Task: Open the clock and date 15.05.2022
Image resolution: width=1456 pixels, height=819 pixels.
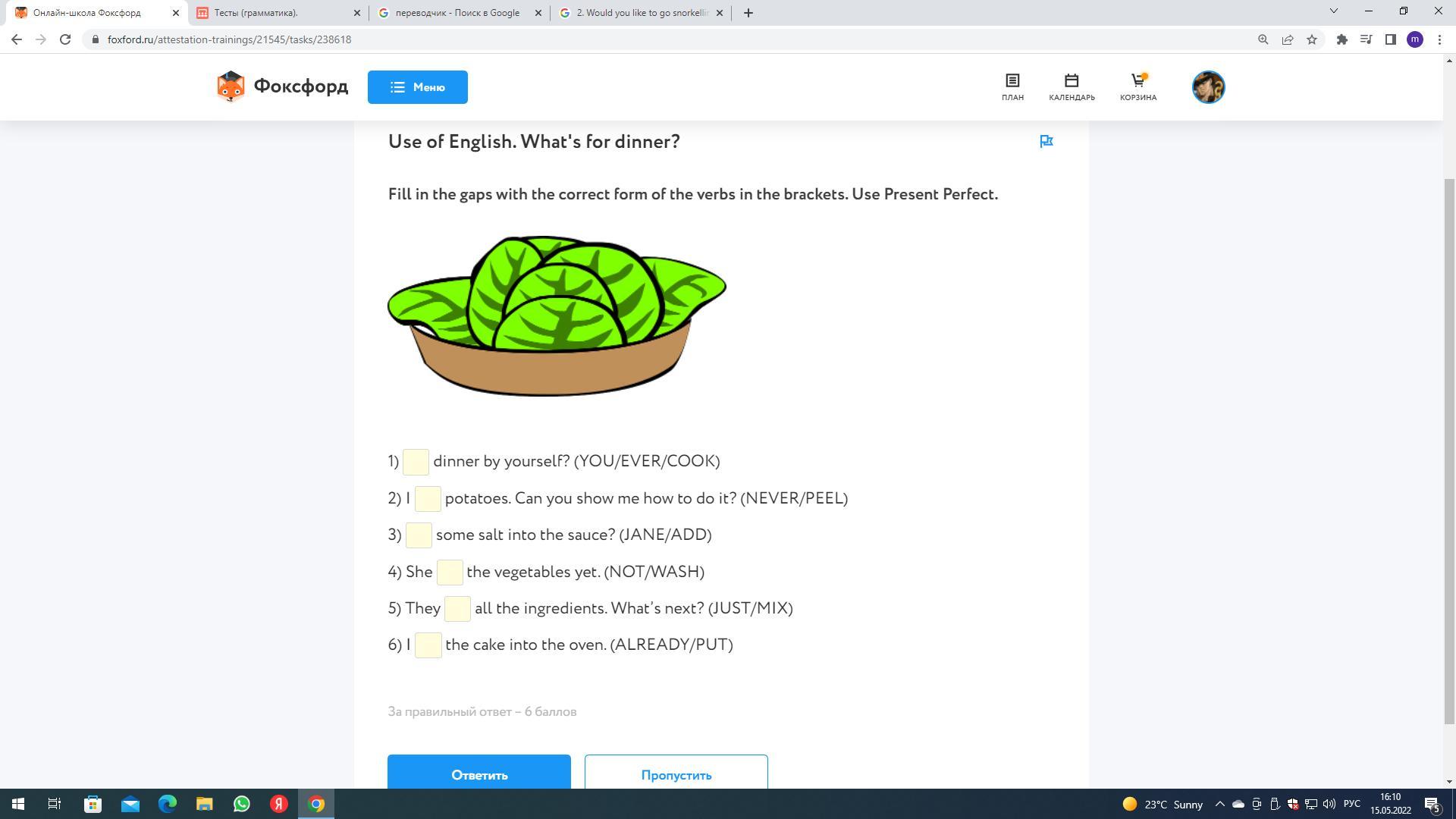Action: click(x=1391, y=804)
